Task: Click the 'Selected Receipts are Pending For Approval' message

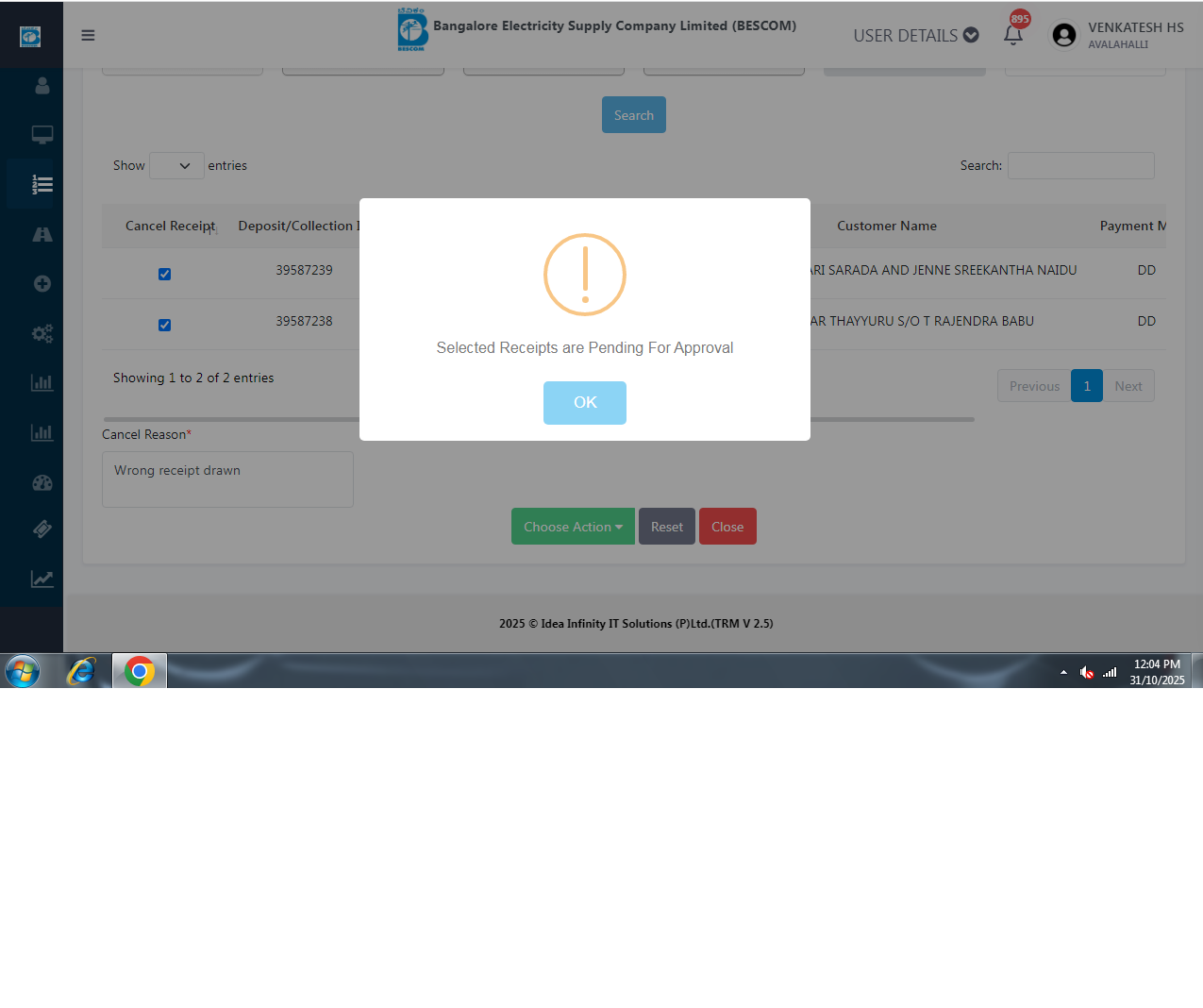Action: (585, 348)
